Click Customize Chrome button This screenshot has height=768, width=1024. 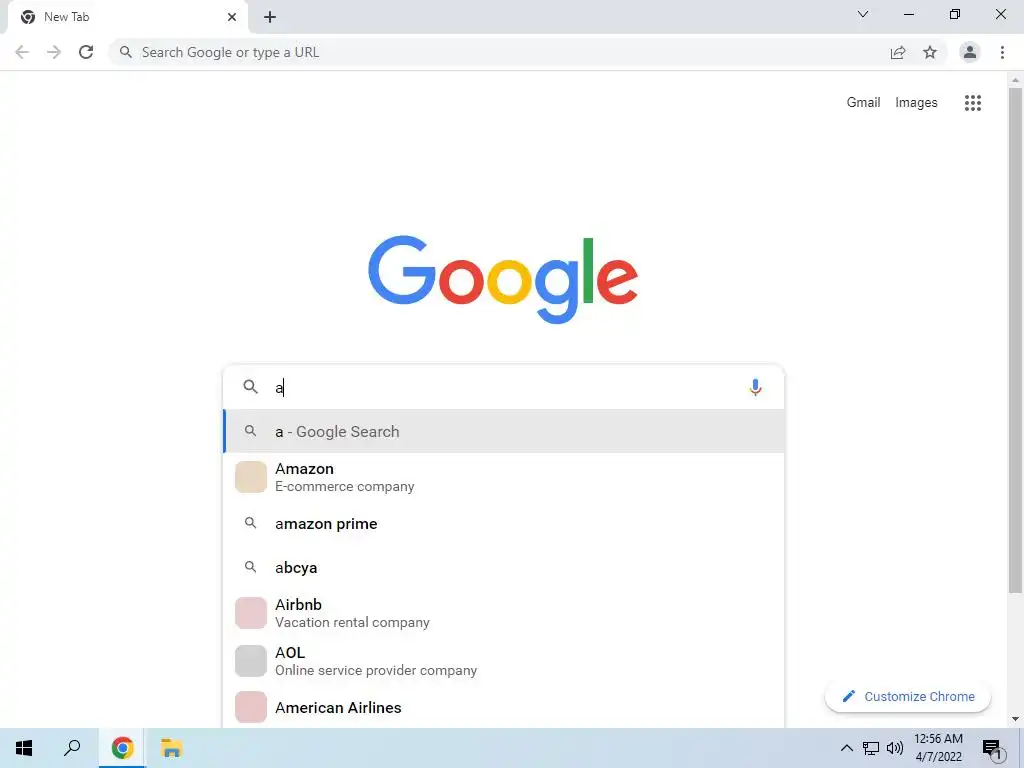click(908, 696)
